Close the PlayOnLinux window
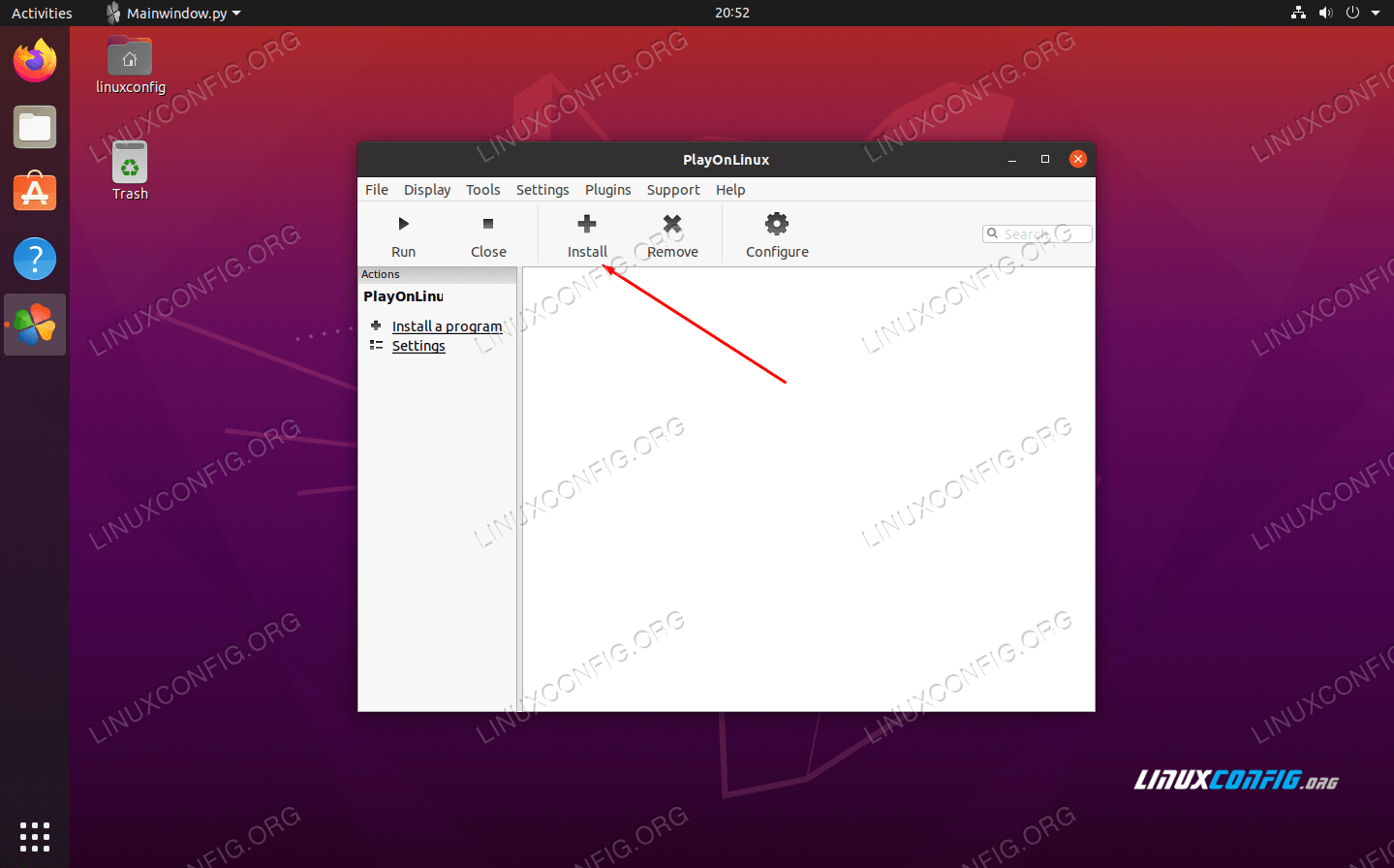 click(1078, 159)
